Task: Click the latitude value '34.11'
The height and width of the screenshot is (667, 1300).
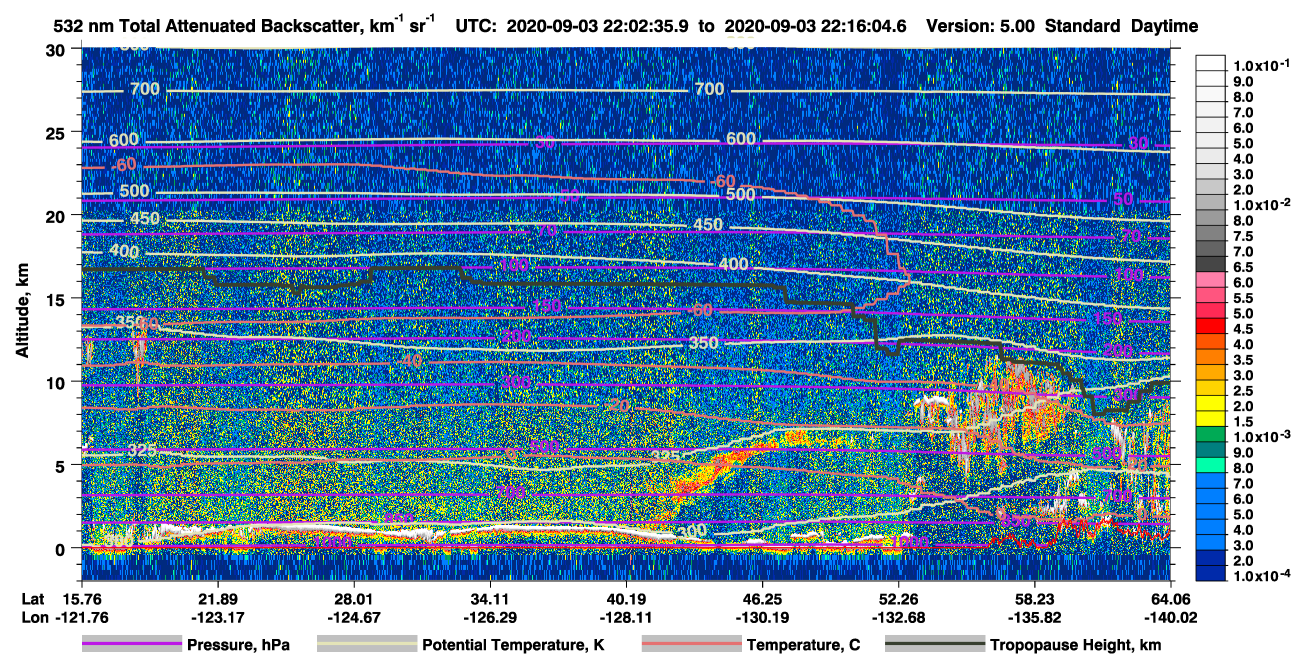Action: (490, 598)
